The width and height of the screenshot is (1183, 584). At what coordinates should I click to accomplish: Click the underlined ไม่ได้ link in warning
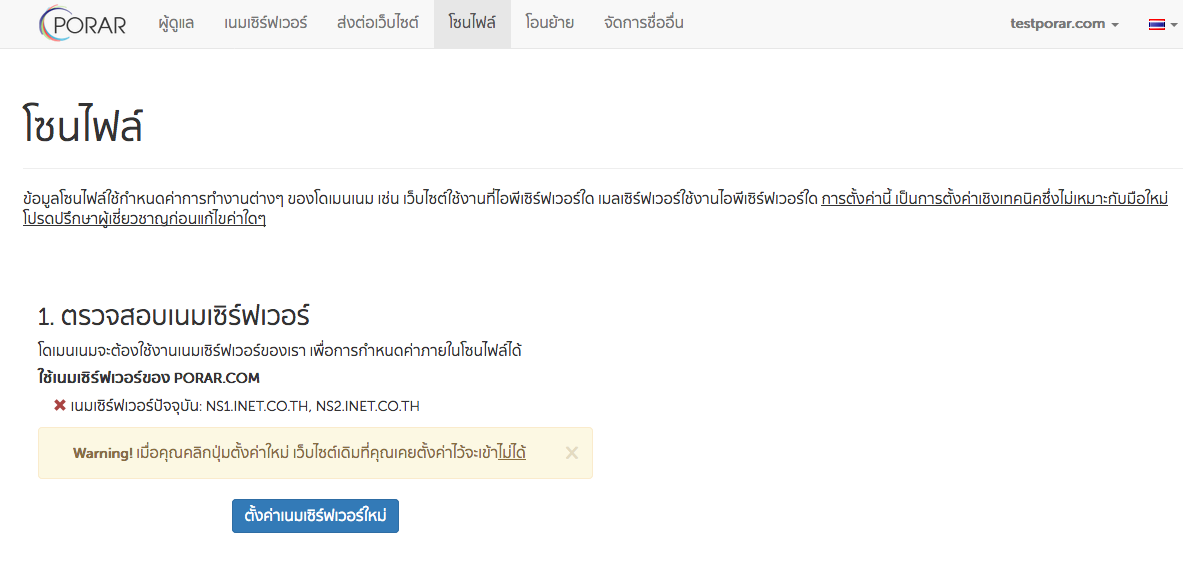(511, 453)
